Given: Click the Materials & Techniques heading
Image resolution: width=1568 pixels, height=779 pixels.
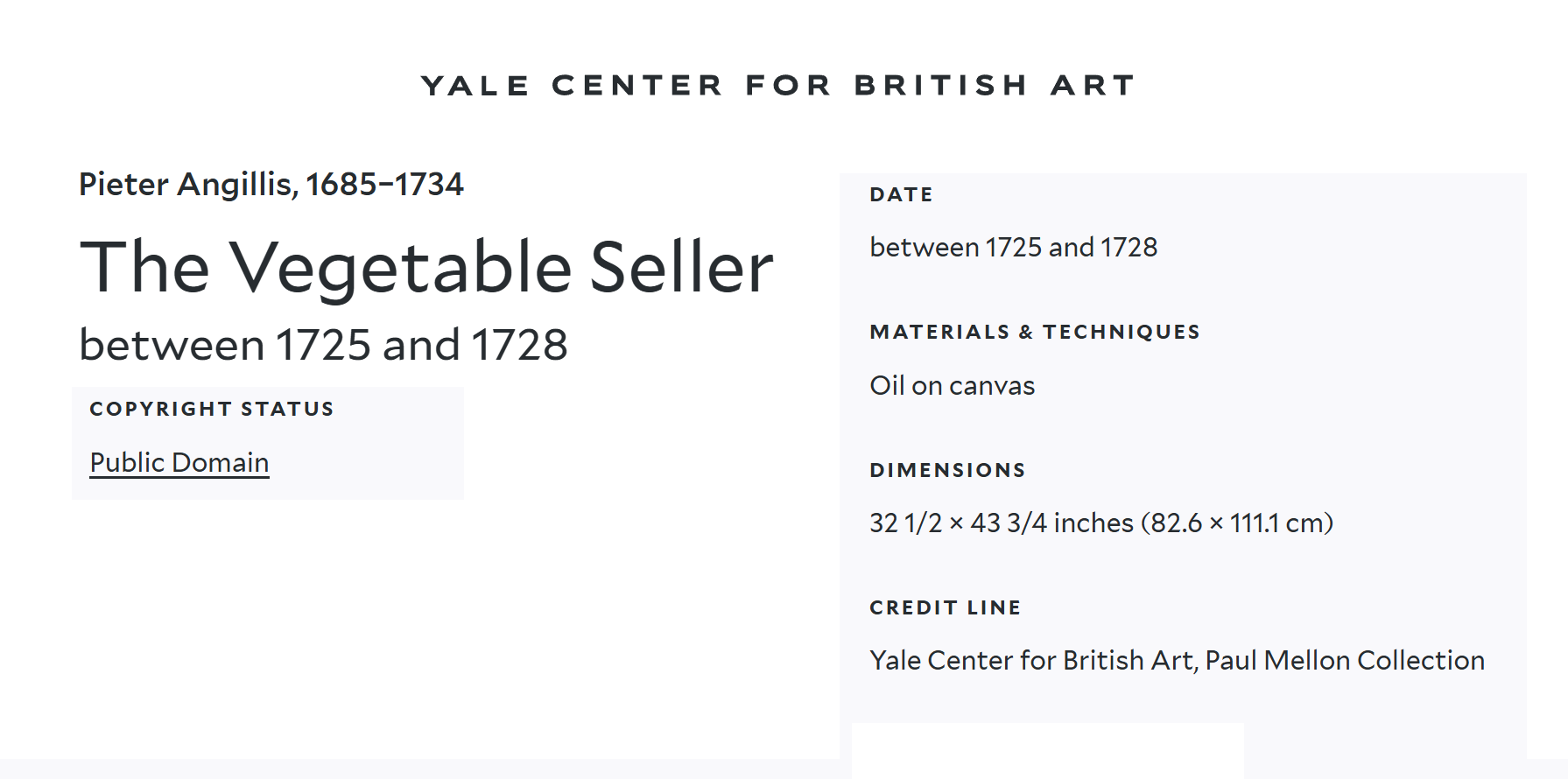Looking at the screenshot, I should click(1034, 332).
